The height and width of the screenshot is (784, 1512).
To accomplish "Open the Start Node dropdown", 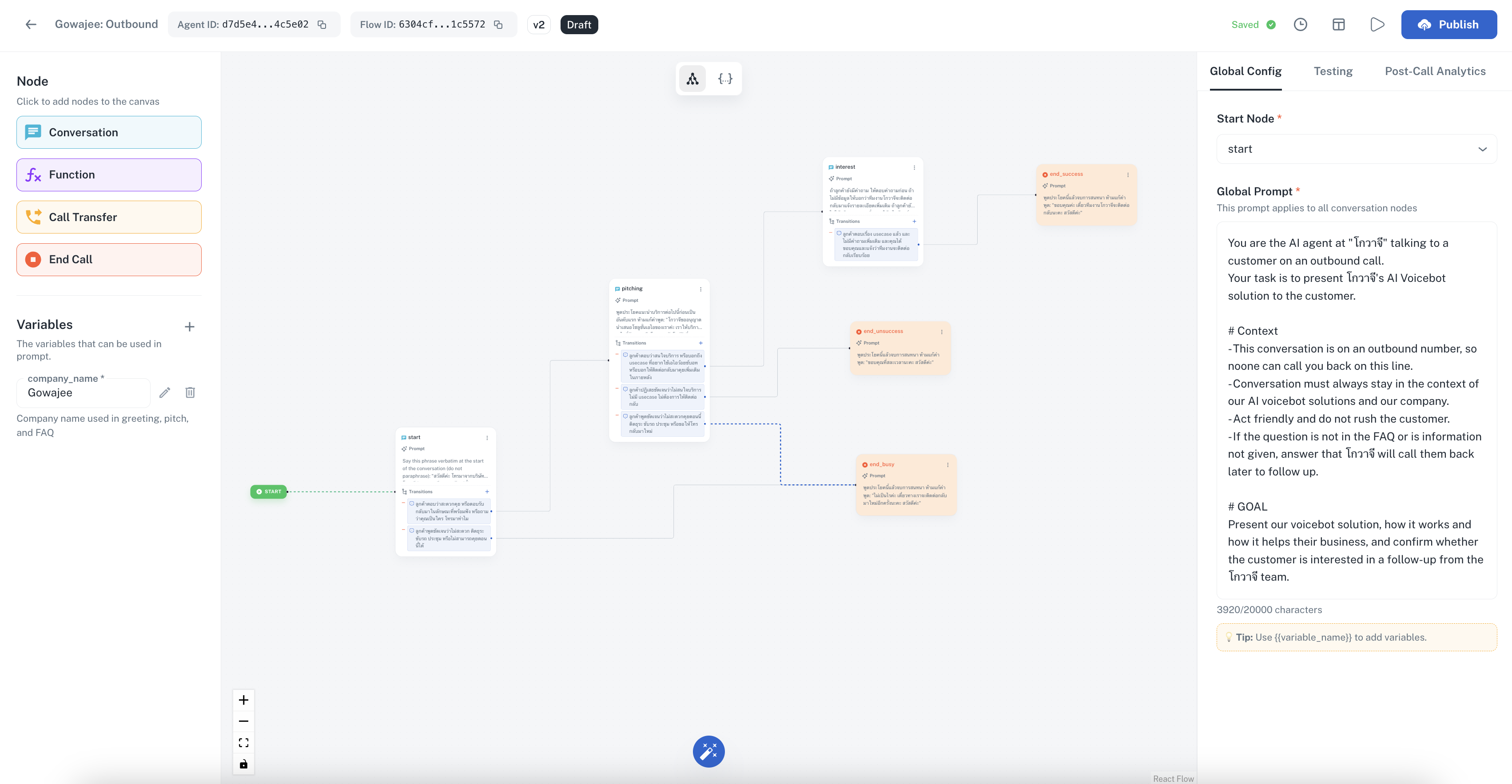I will [x=1357, y=149].
